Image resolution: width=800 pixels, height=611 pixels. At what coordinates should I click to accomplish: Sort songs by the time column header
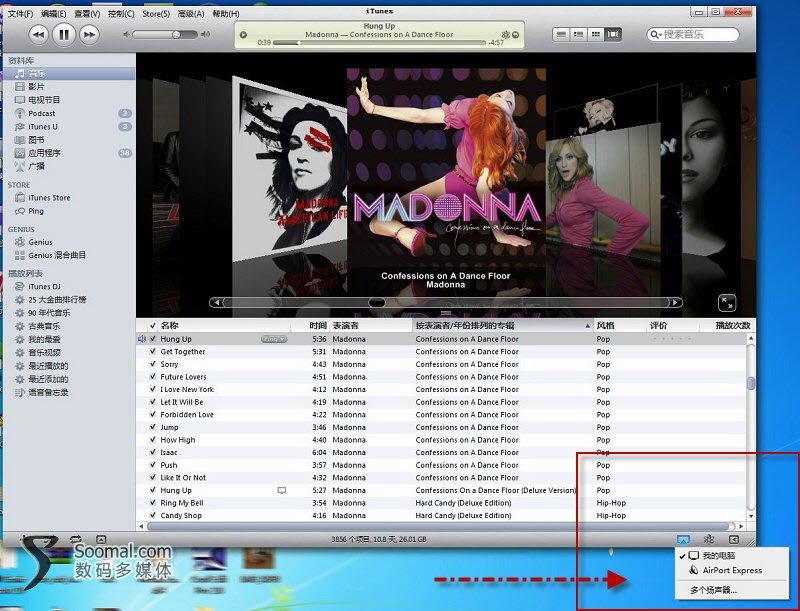click(318, 326)
